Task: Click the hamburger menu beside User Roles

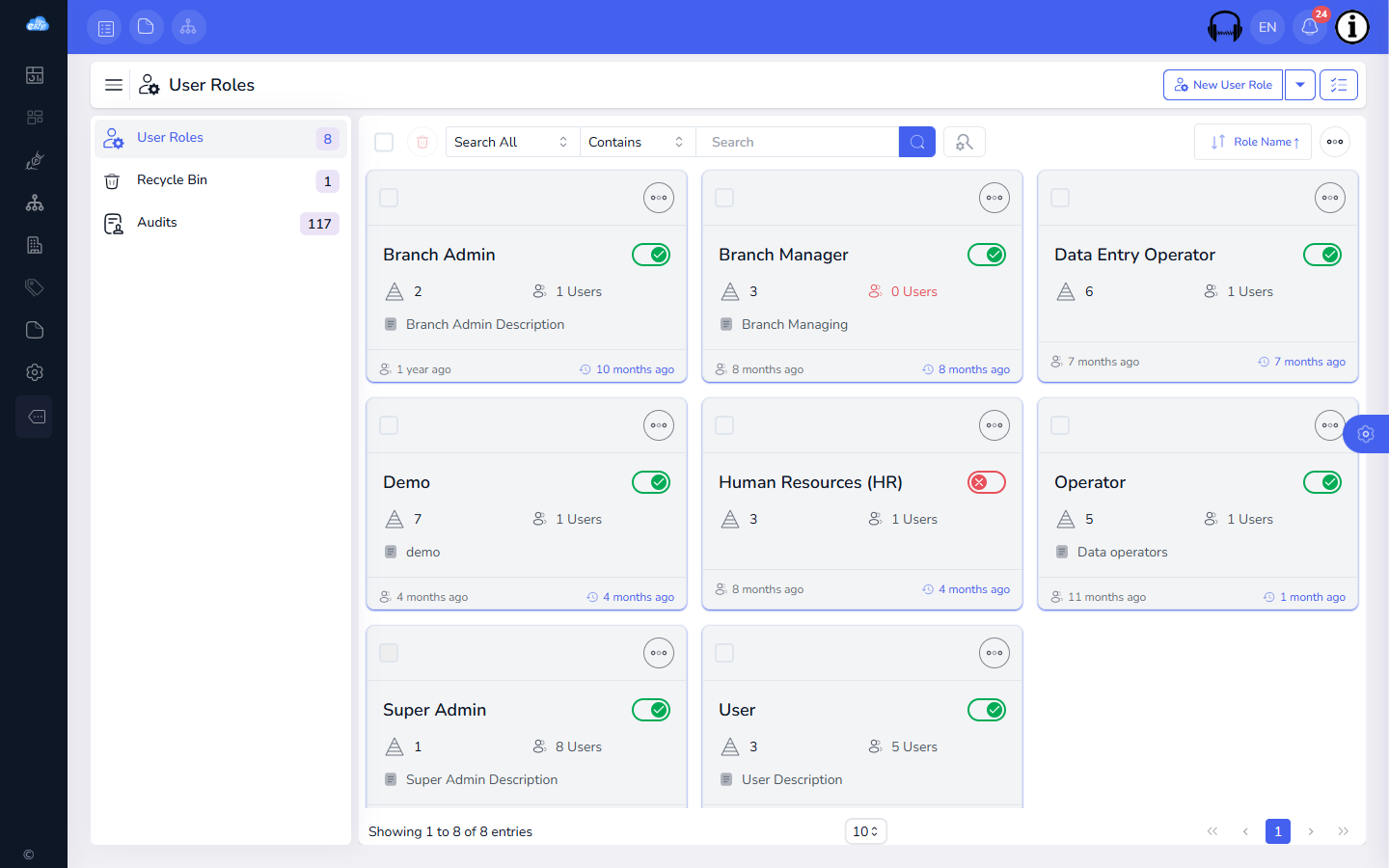Action: [114, 85]
